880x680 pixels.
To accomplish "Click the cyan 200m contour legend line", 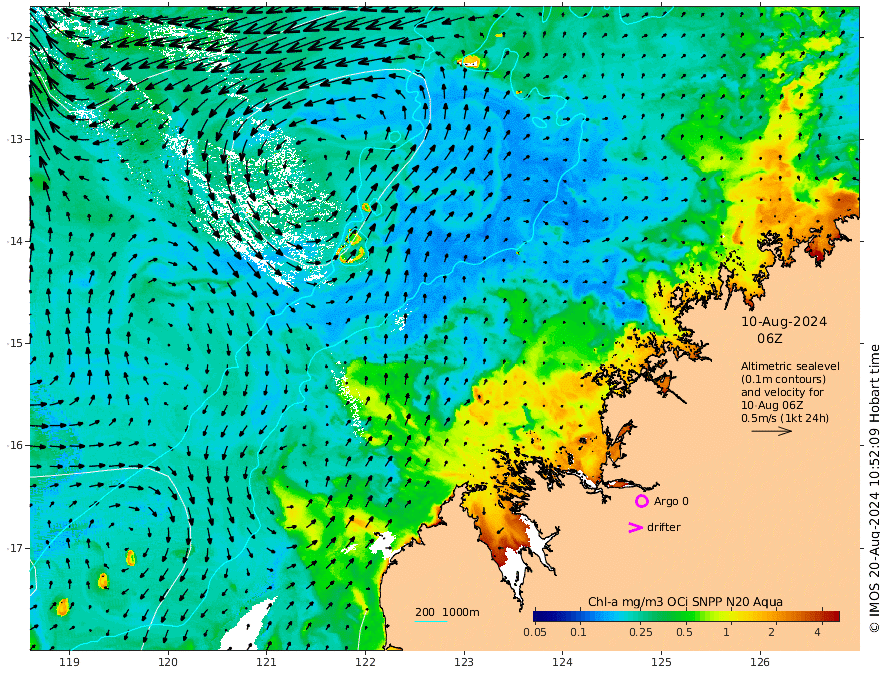I will coord(430,621).
